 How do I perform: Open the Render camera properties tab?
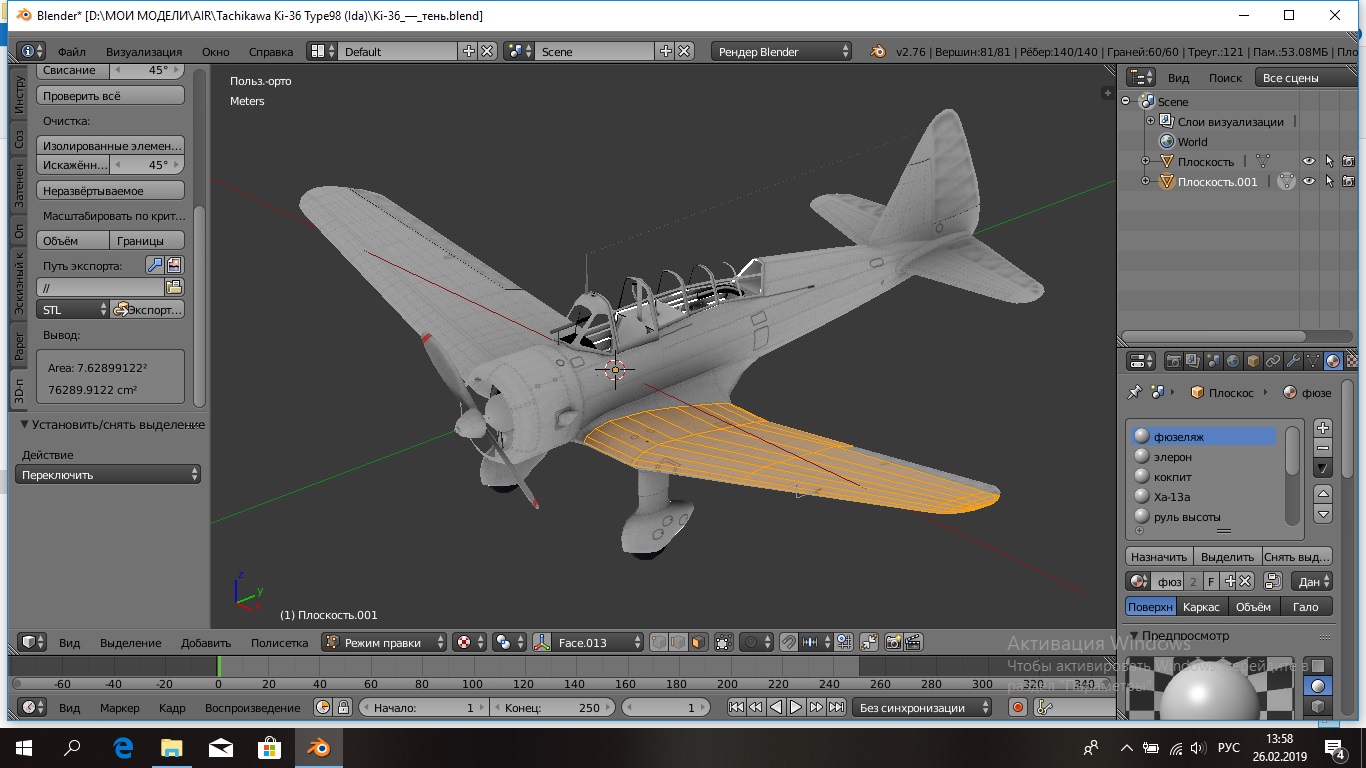pos(1175,361)
